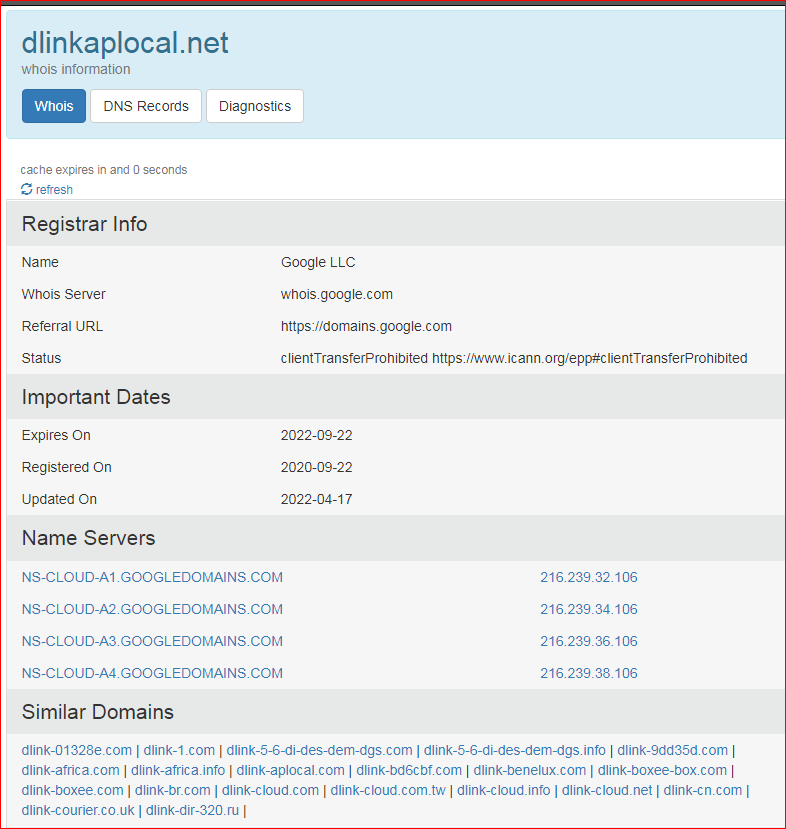Open similar domain dlink-bd6cbf.com
Screen dimensions: 786x829
tap(409, 770)
